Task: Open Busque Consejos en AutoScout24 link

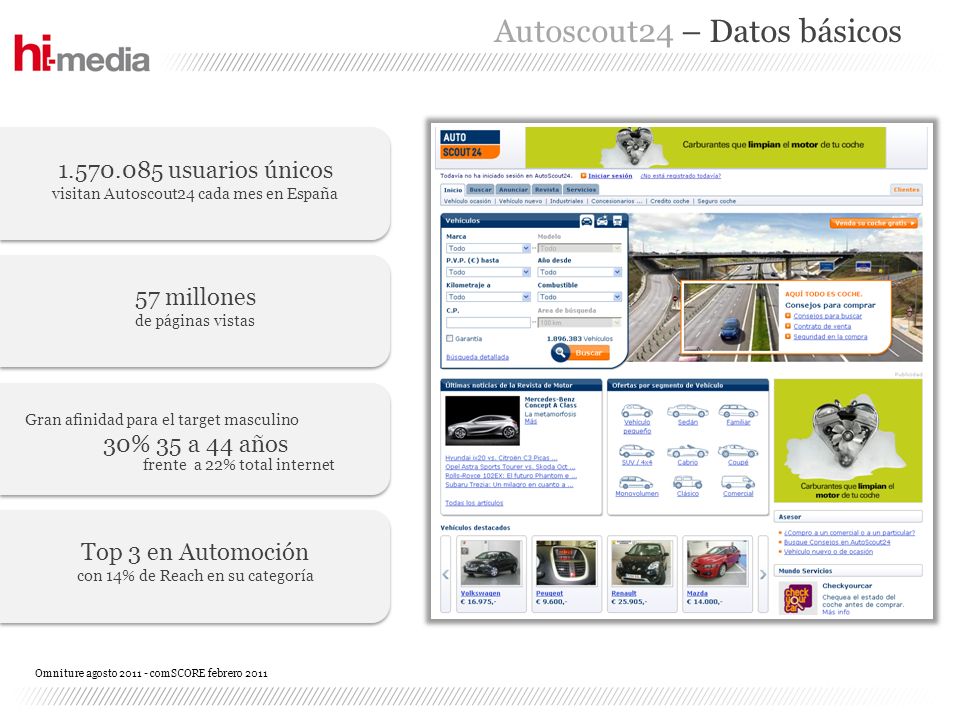Action: click(837, 542)
